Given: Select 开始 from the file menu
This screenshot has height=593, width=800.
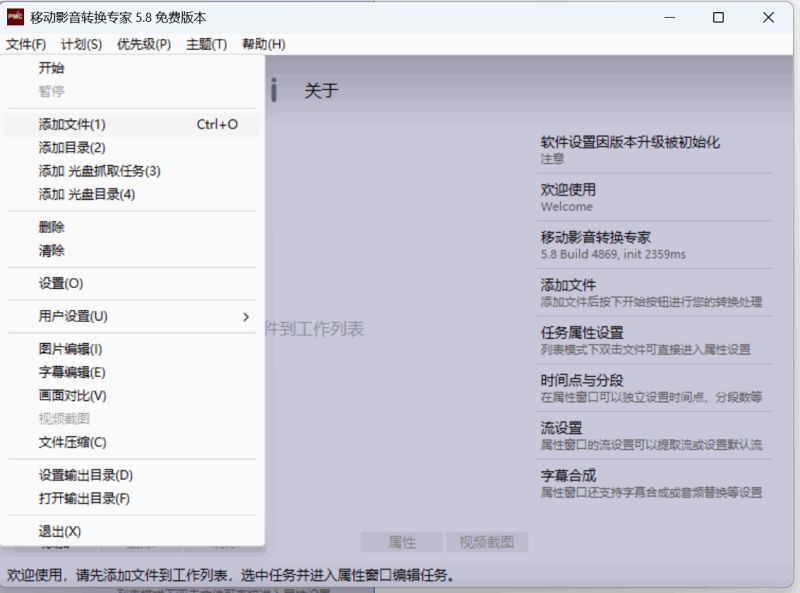Looking at the screenshot, I should click(x=132, y=68).
